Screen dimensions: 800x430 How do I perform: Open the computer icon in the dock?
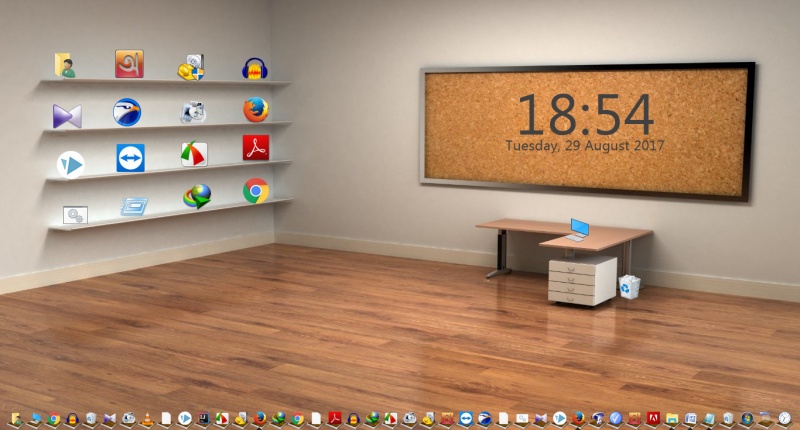click(35, 419)
